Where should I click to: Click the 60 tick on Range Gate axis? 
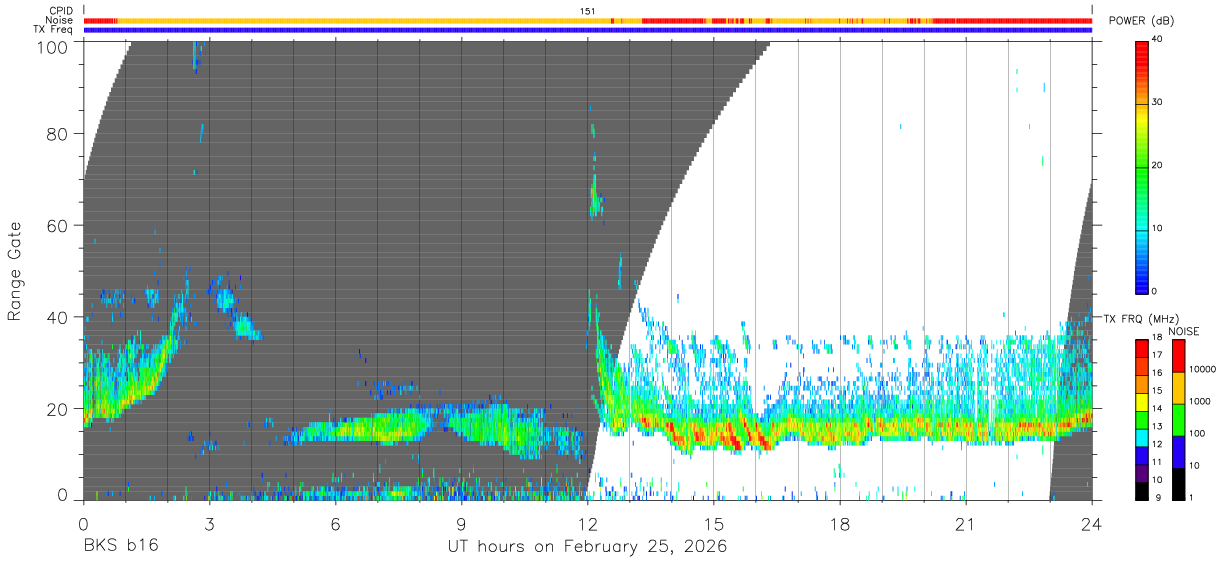(x=57, y=225)
